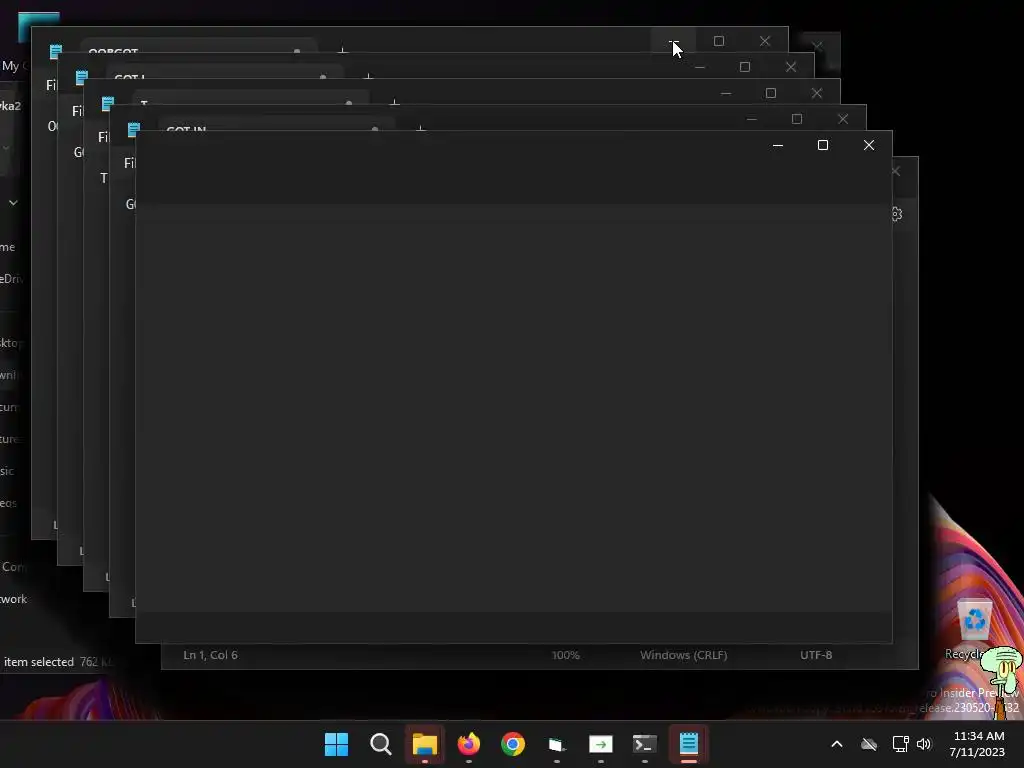Click the UTF-8 encoding indicator

[816, 655]
